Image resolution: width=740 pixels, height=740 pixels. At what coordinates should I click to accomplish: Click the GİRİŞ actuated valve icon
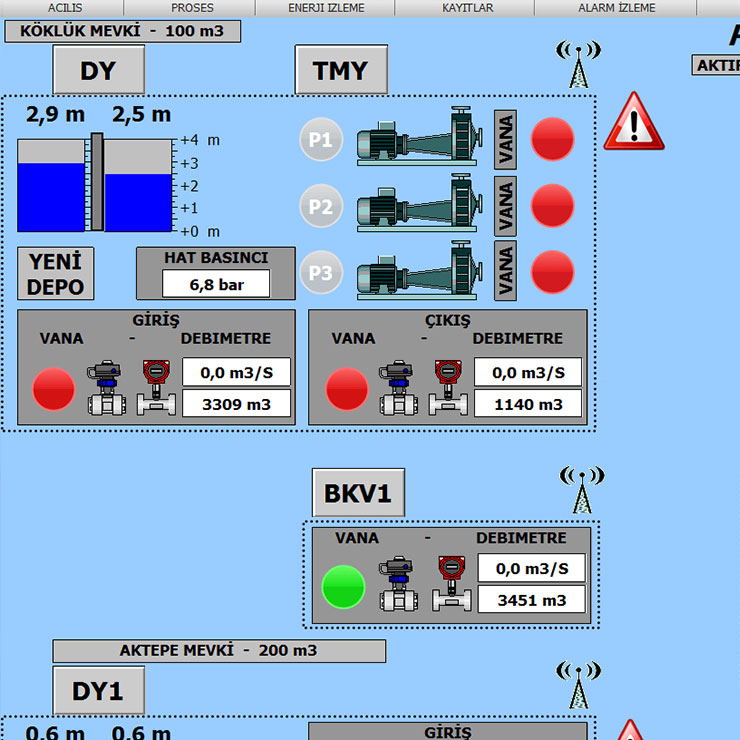tap(107, 388)
